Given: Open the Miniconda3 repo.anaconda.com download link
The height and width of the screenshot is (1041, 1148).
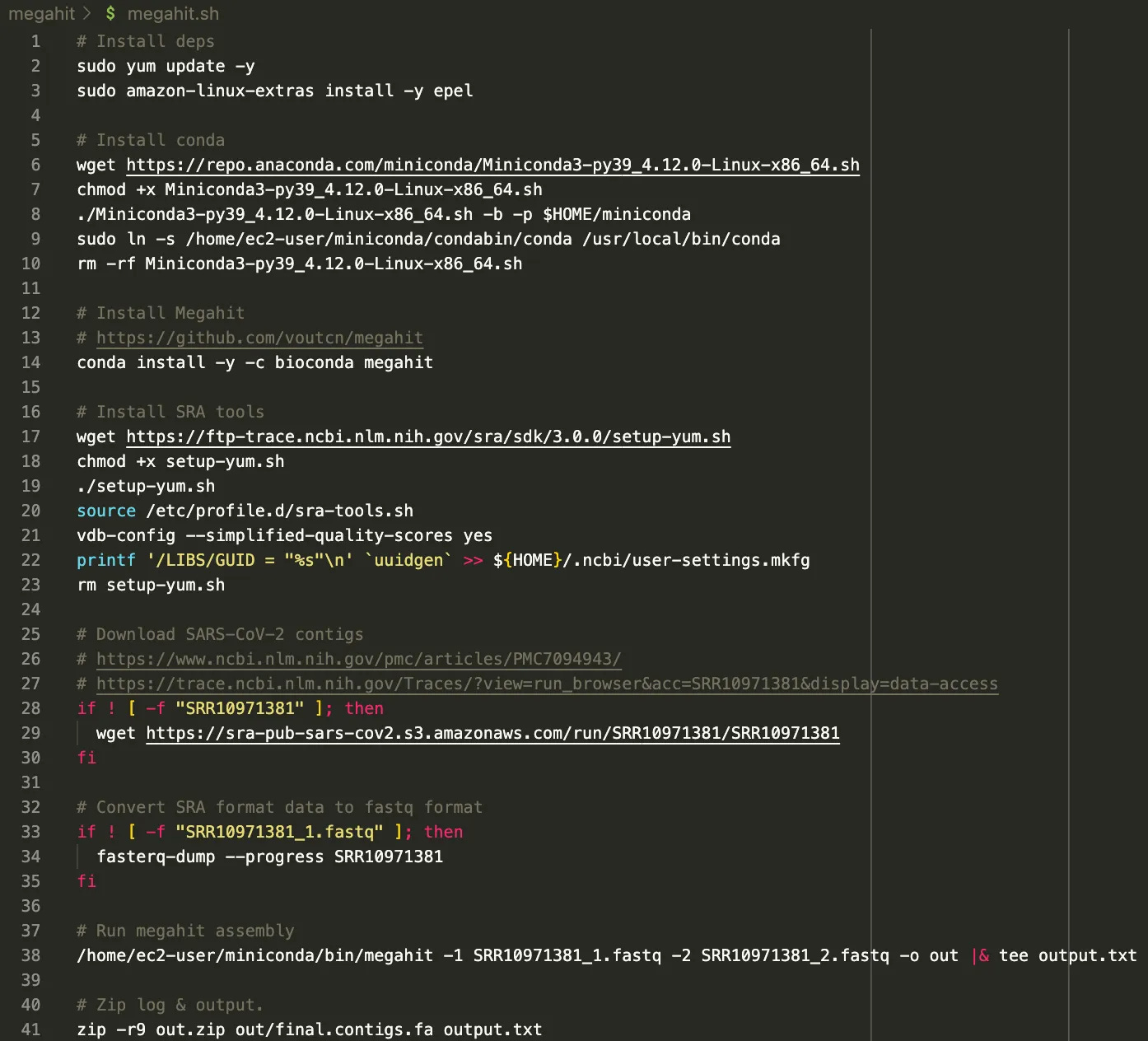Looking at the screenshot, I should pyautogui.click(x=492, y=165).
